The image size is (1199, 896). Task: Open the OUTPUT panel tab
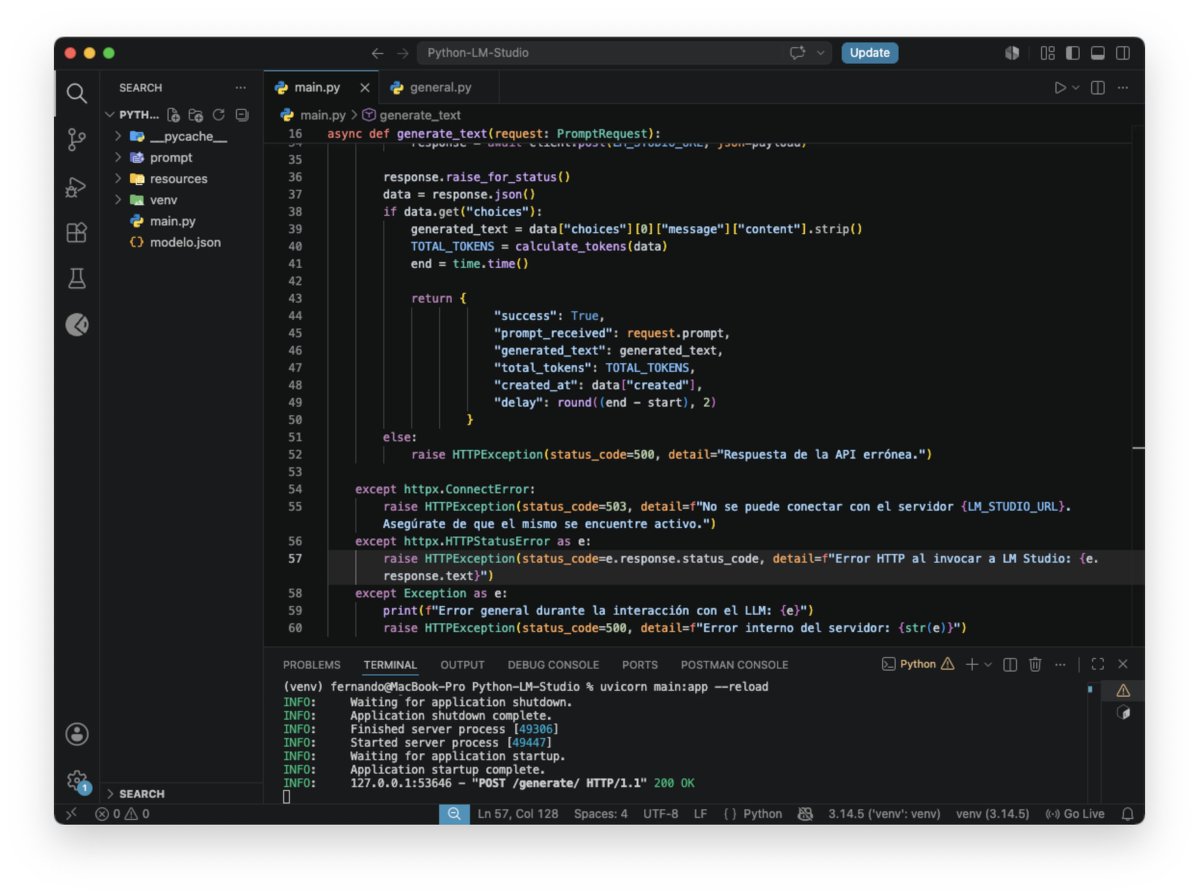[x=462, y=665]
